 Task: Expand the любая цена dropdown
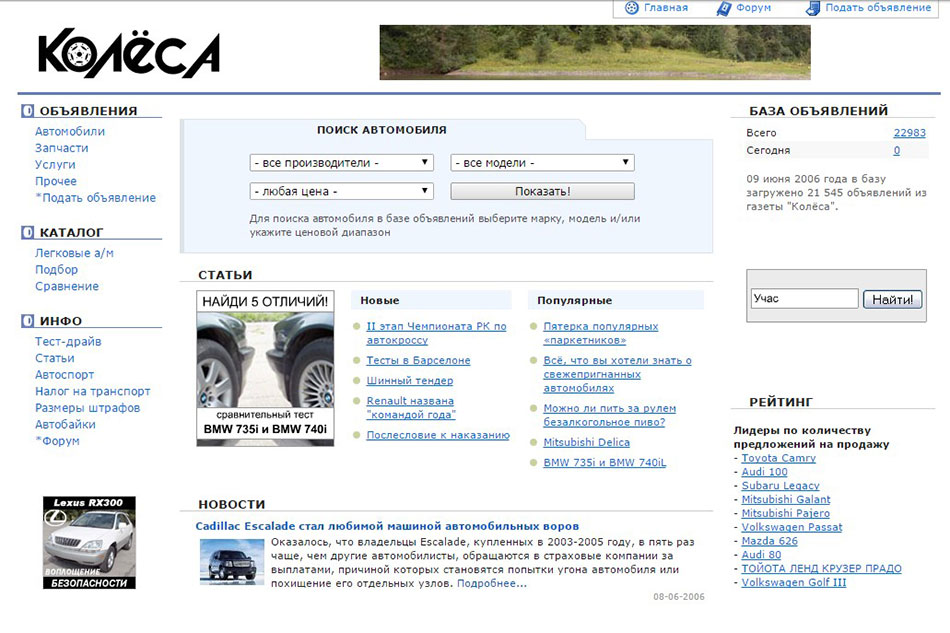point(342,191)
